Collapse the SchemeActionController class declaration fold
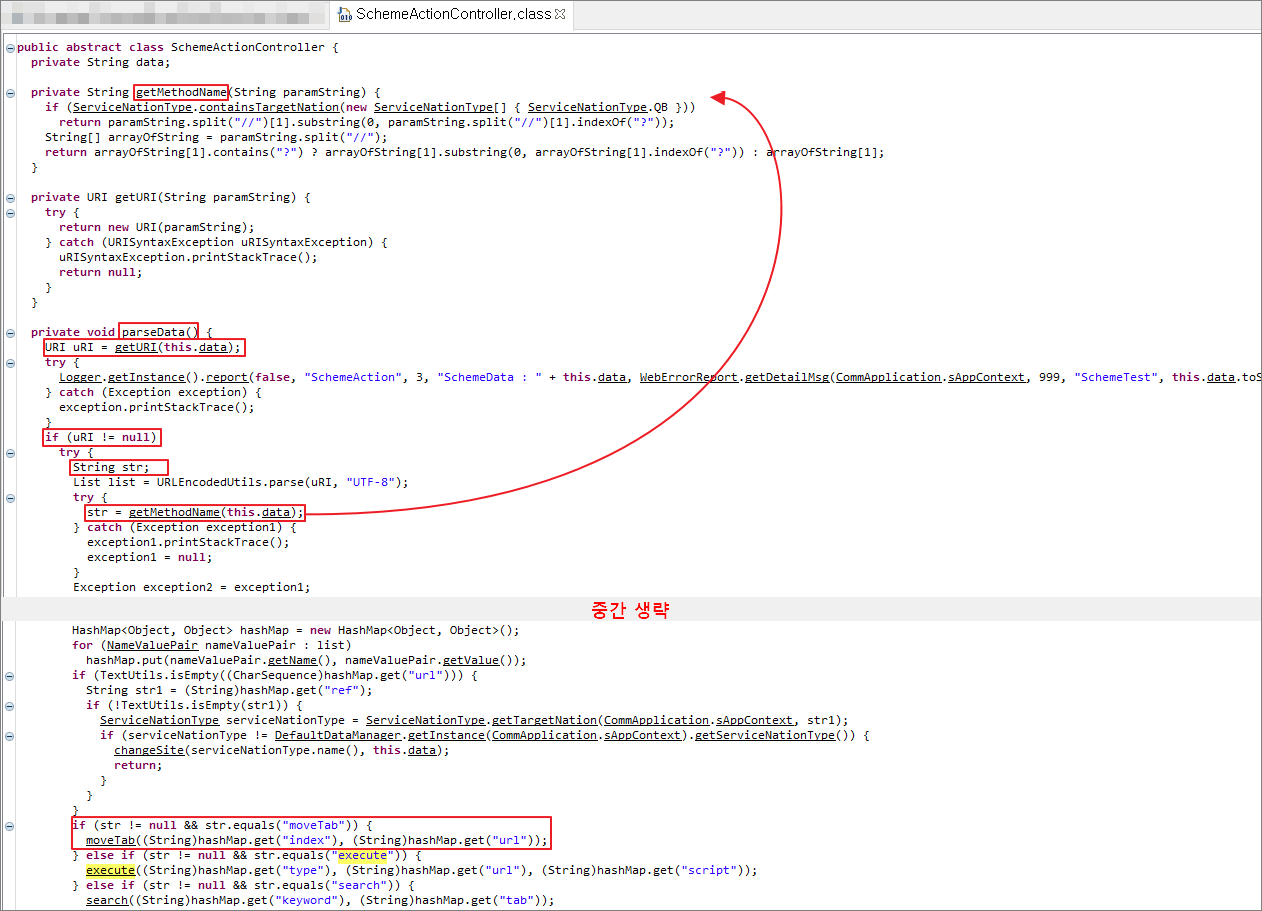This screenshot has height=911, width=1262. (x=10, y=47)
